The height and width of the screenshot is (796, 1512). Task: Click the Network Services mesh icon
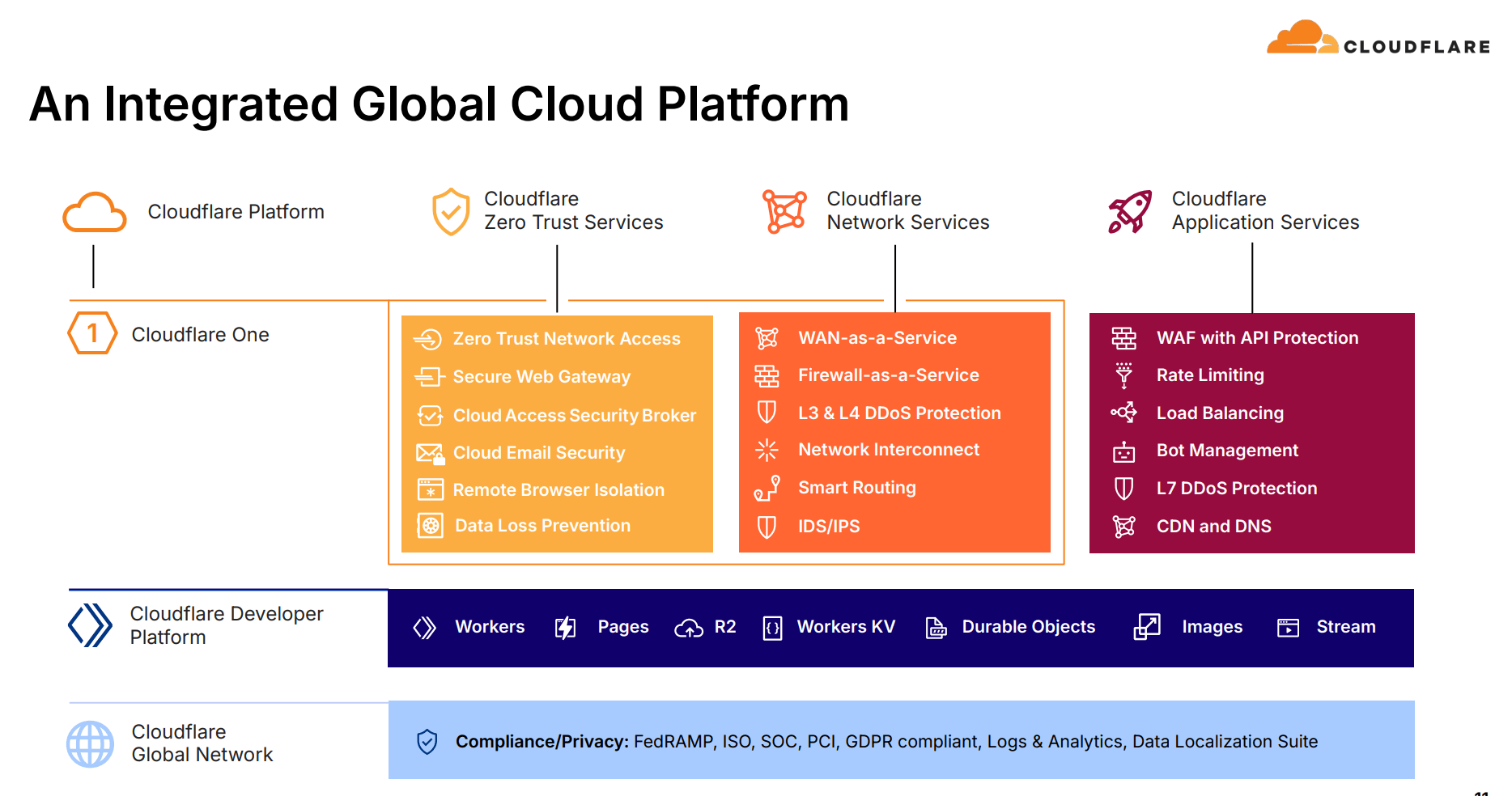[784, 212]
